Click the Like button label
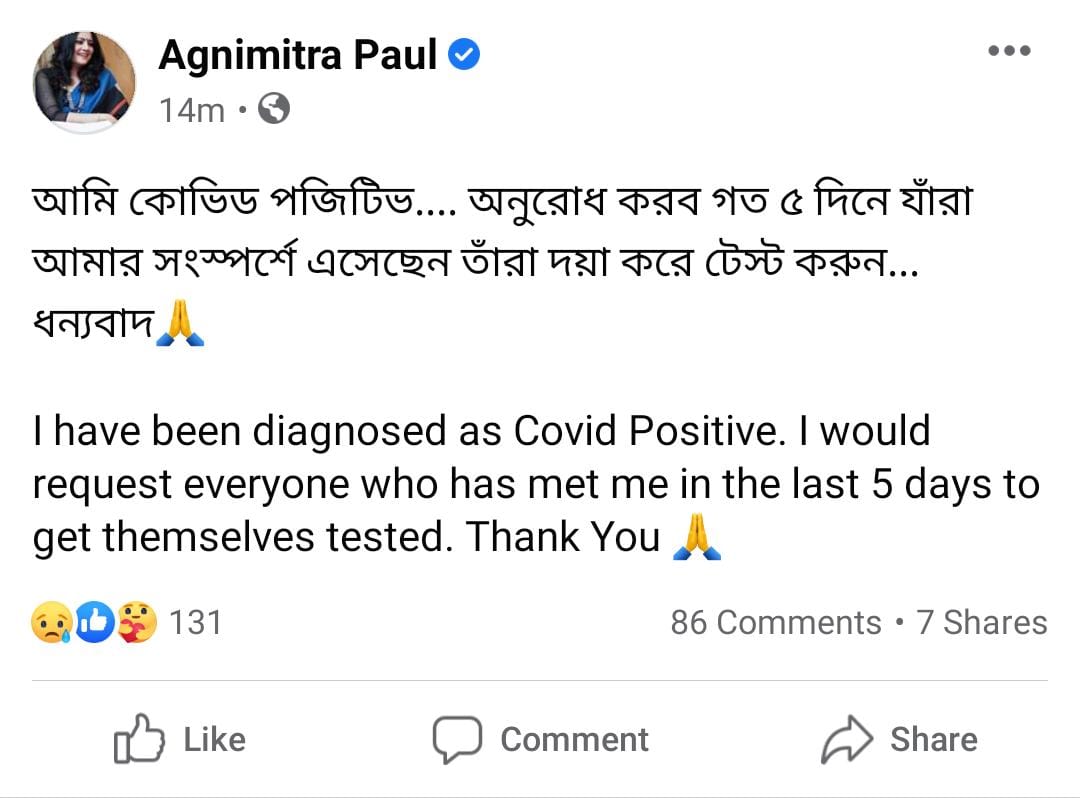This screenshot has width=1080, height=798. pyautogui.click(x=214, y=739)
